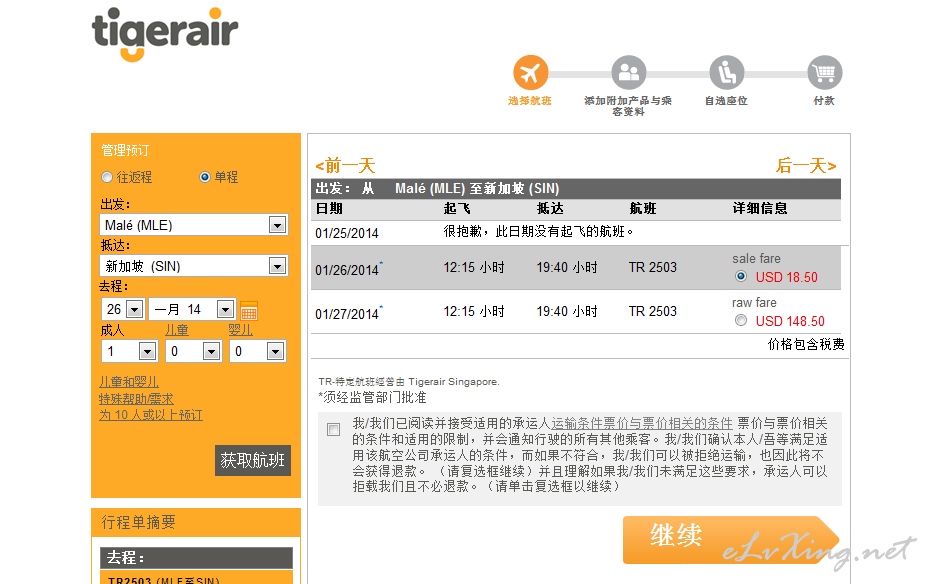Go to the next day 后一天>
The height and width of the screenshot is (584, 927).
(x=806, y=166)
